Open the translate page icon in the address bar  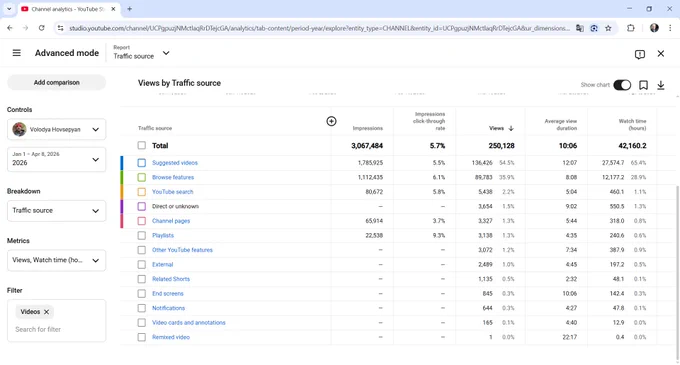[579, 28]
